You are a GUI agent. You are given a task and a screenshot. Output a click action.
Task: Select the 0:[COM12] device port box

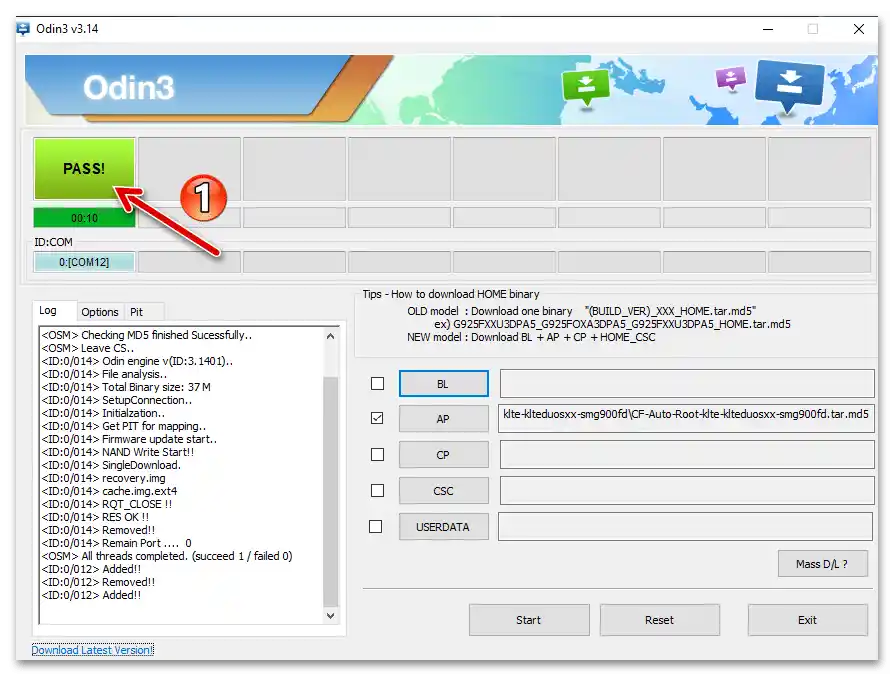84,261
